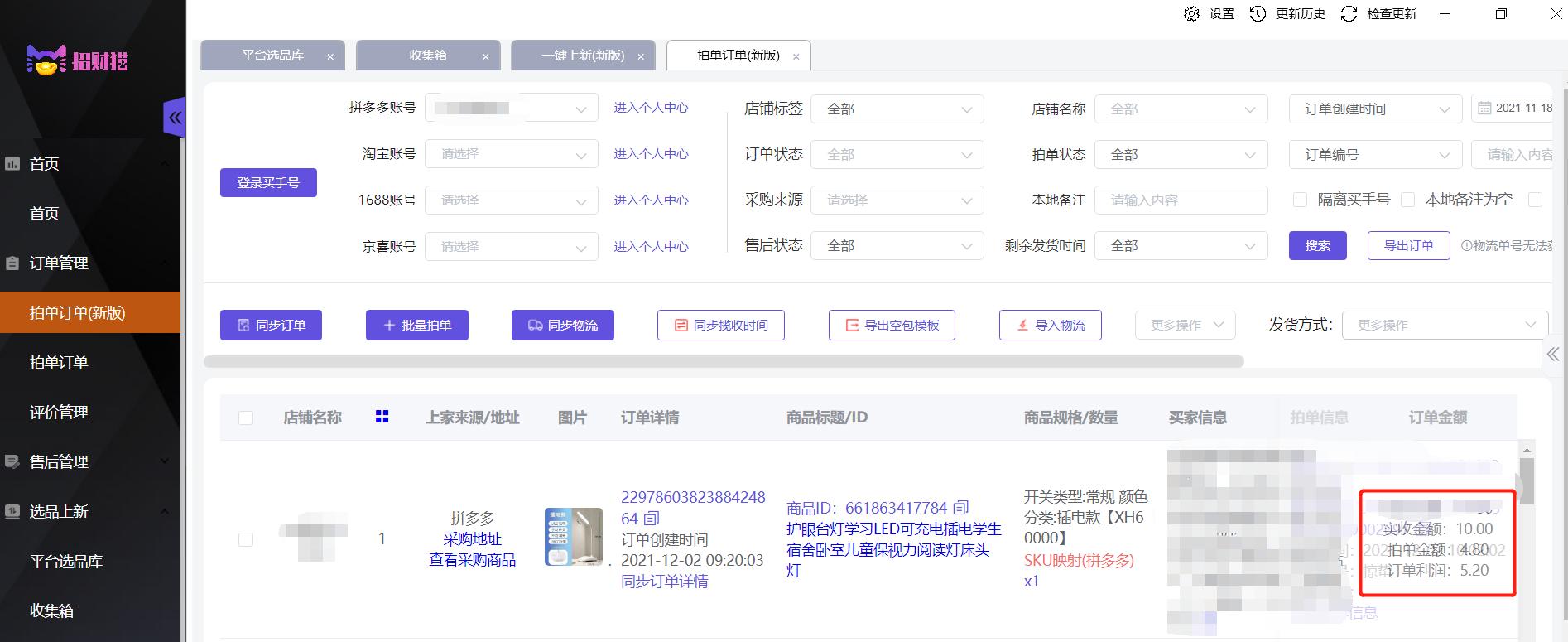The image size is (1568, 642).
Task: Click the info icon beside 物流单号无法
Action: tap(1466, 246)
